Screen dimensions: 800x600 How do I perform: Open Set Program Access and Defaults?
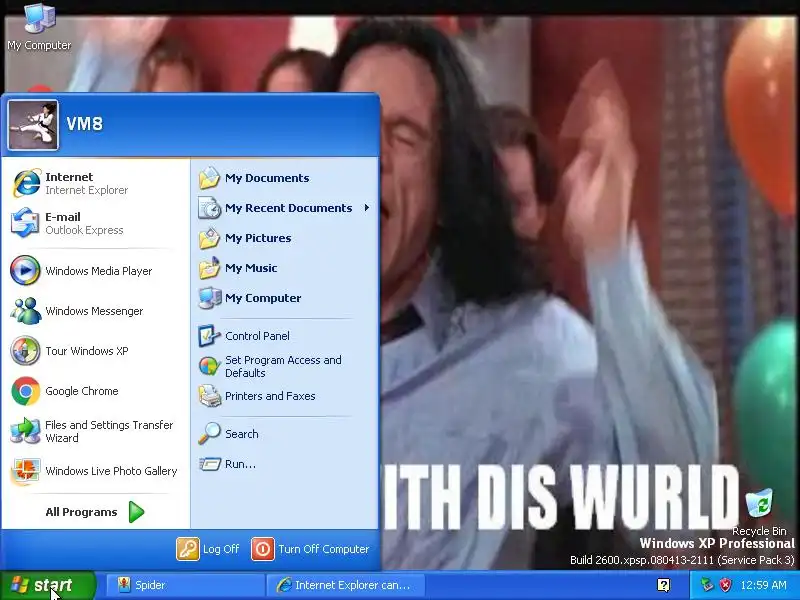[285, 366]
